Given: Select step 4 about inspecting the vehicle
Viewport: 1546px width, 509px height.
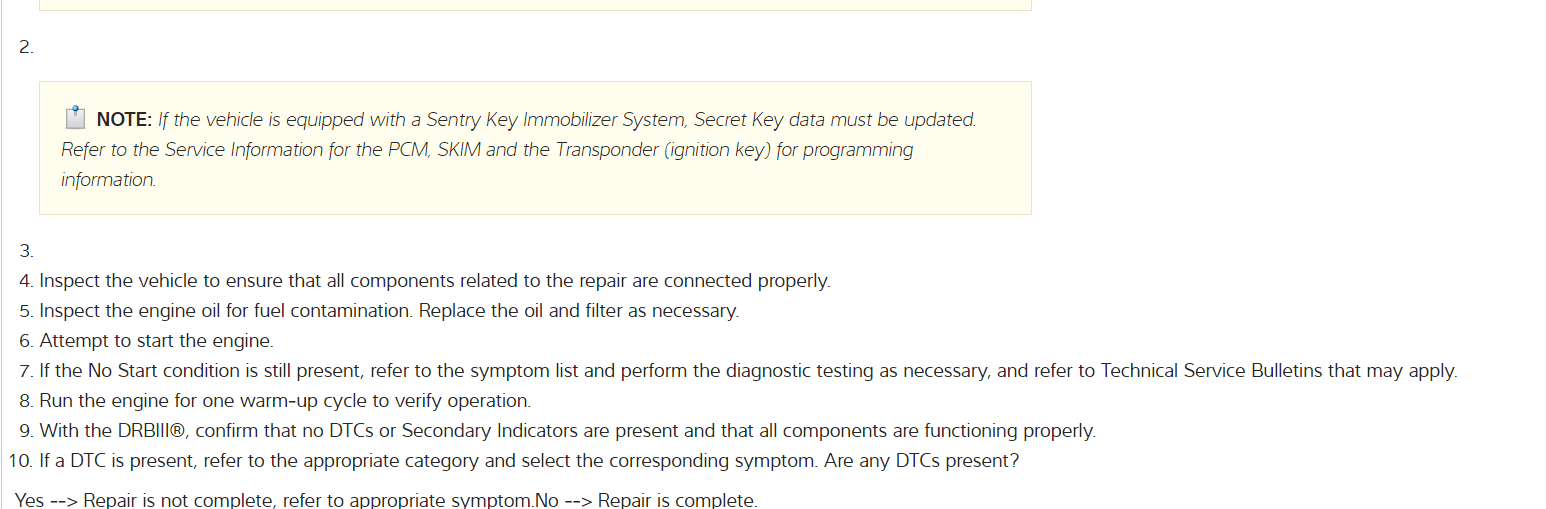Looking at the screenshot, I should coord(434,281).
